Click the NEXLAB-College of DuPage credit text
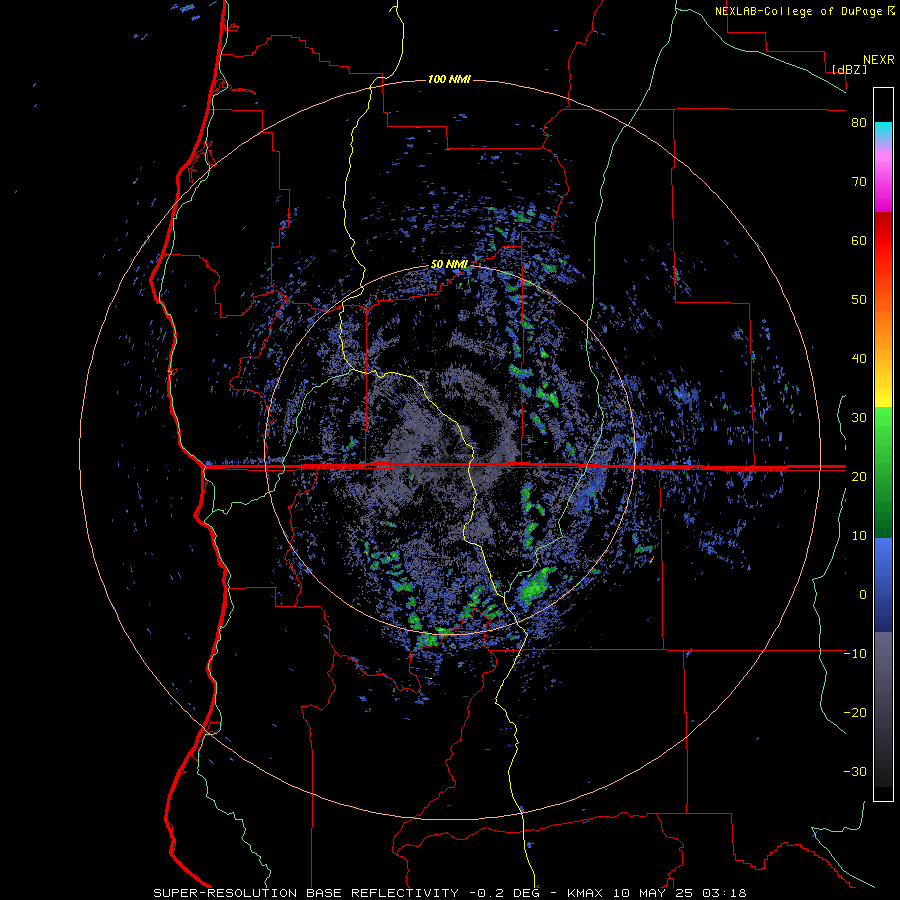Screen dimensions: 900x900 [800, 11]
